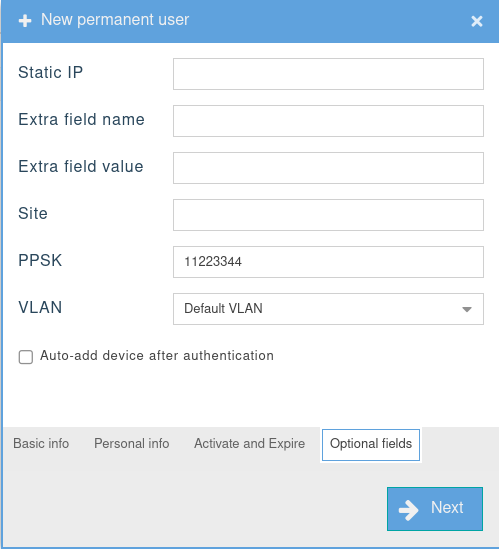The height and width of the screenshot is (549, 499).
Task: Click the PPSK field label
Action: tap(40, 260)
